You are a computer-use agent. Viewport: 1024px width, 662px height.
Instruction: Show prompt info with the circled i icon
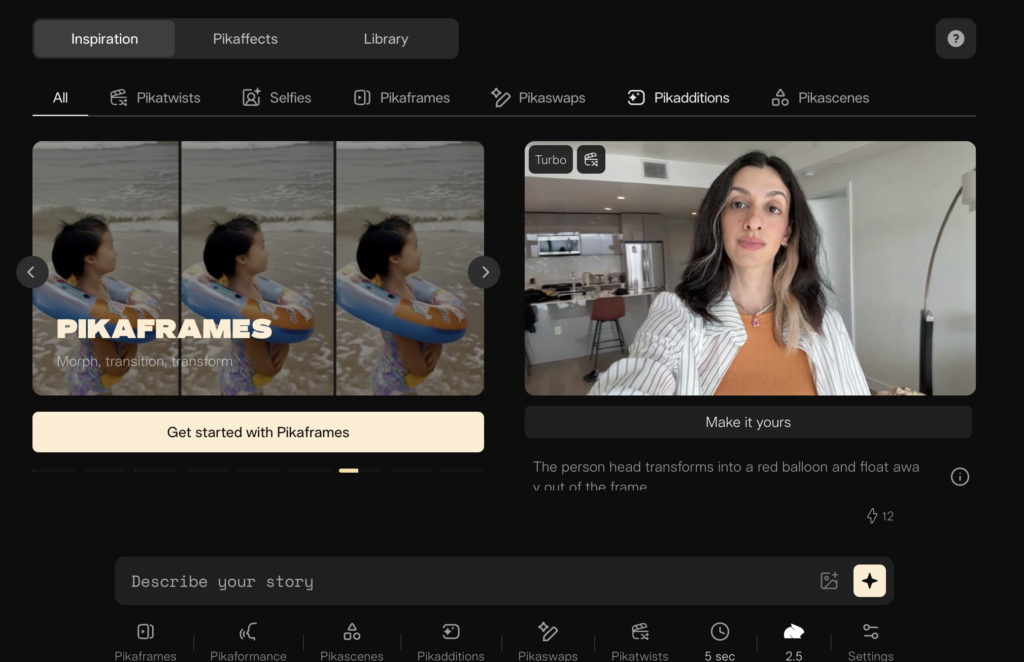tap(959, 477)
